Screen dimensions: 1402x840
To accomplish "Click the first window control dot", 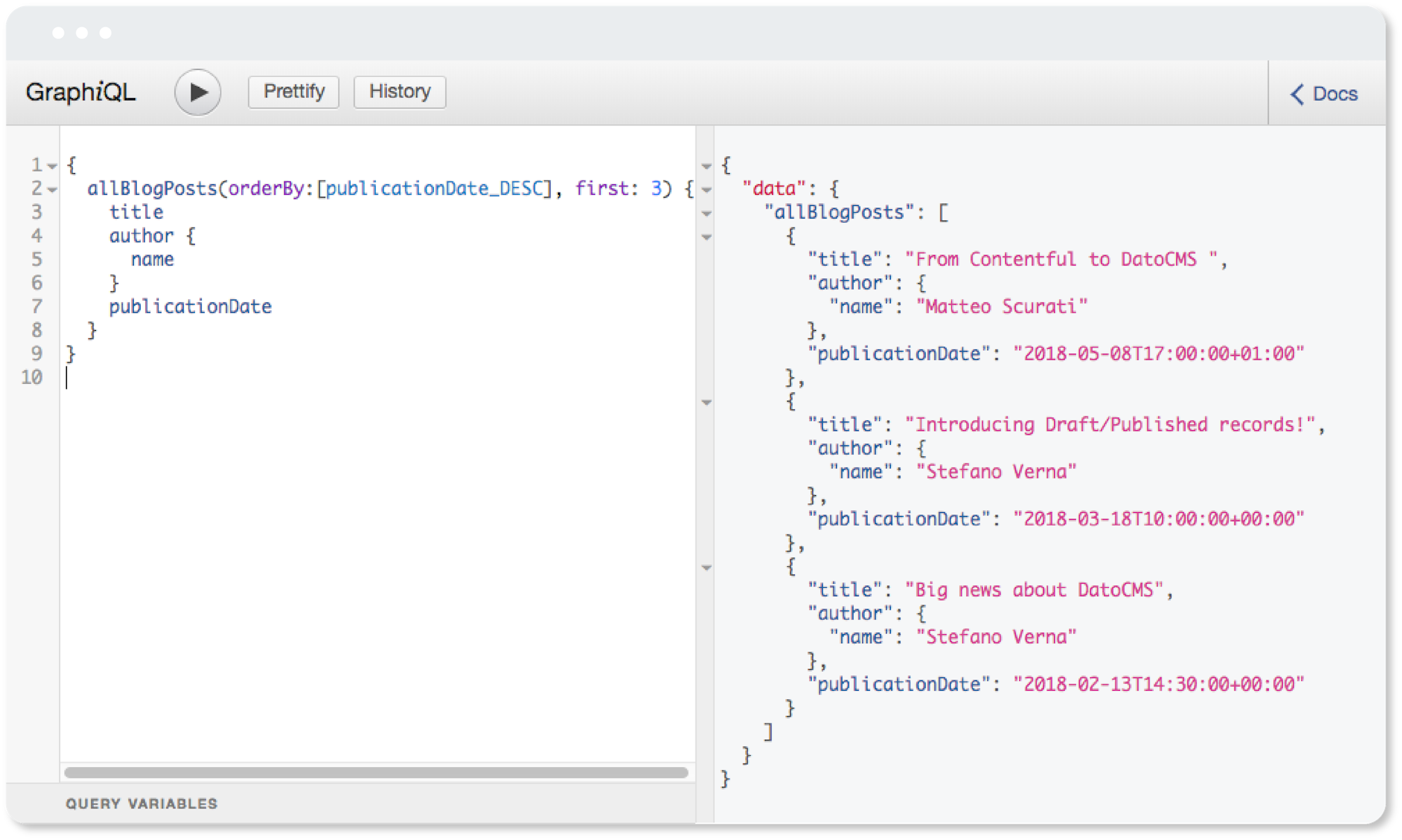I will (58, 33).
